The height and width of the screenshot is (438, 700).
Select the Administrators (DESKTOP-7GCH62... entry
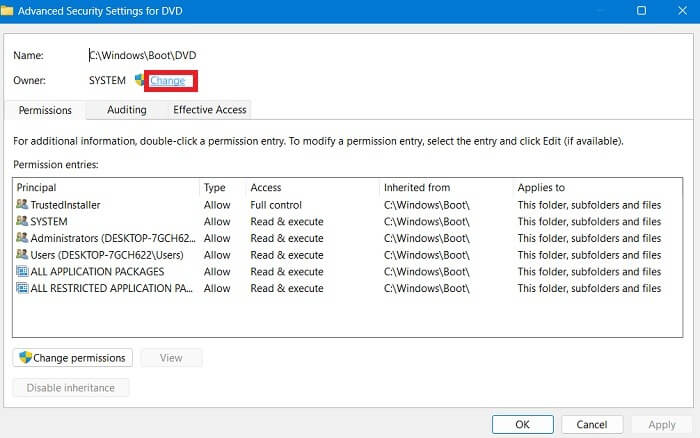(347, 238)
